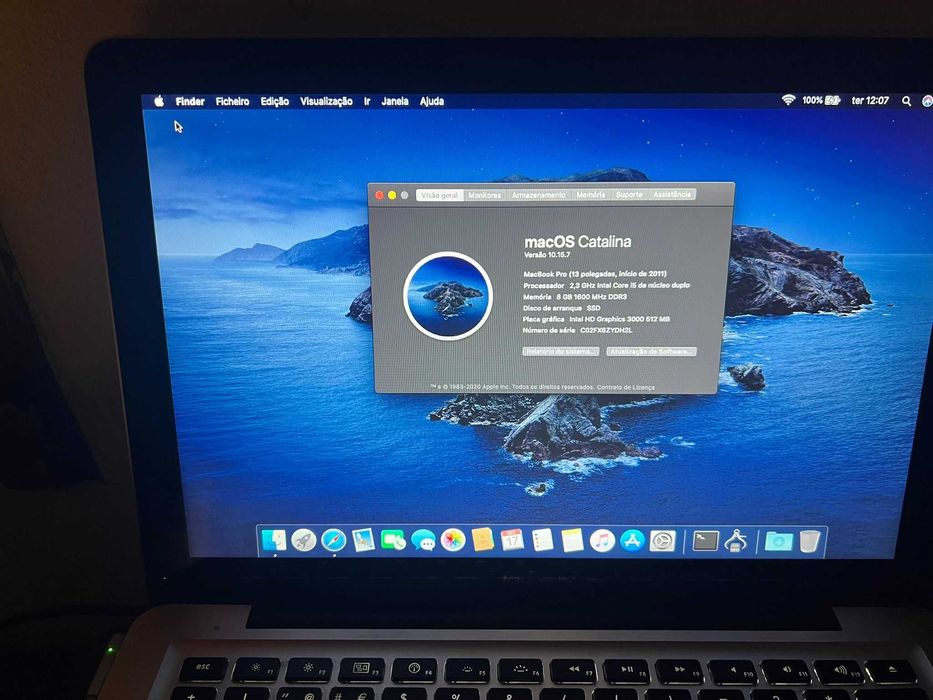Open the Trash in Dock

810,540
